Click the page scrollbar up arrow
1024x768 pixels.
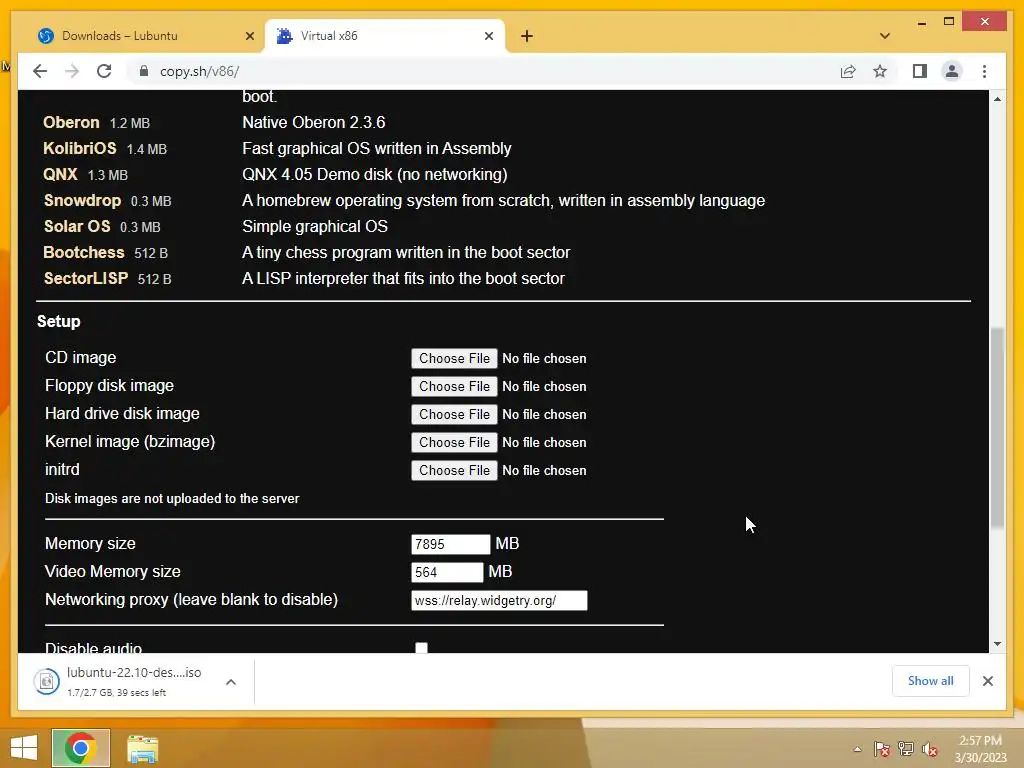pyautogui.click(x=997, y=99)
